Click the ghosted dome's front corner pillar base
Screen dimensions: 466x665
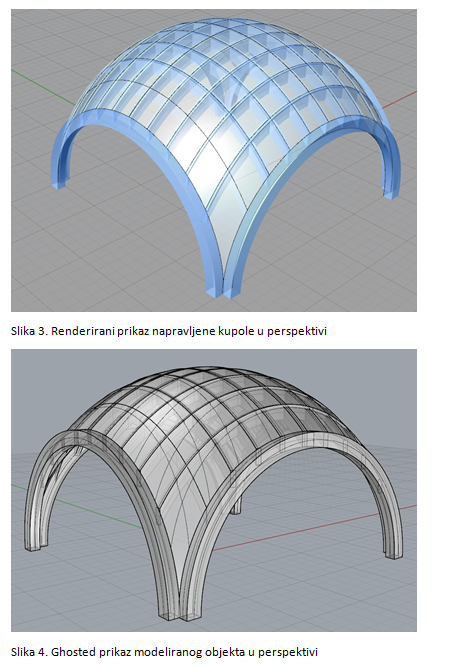180,615
